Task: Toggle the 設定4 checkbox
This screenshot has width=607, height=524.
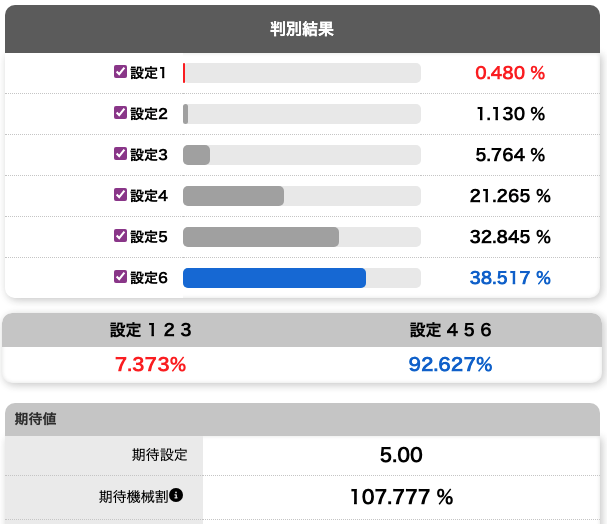Action: pyautogui.click(x=120, y=195)
